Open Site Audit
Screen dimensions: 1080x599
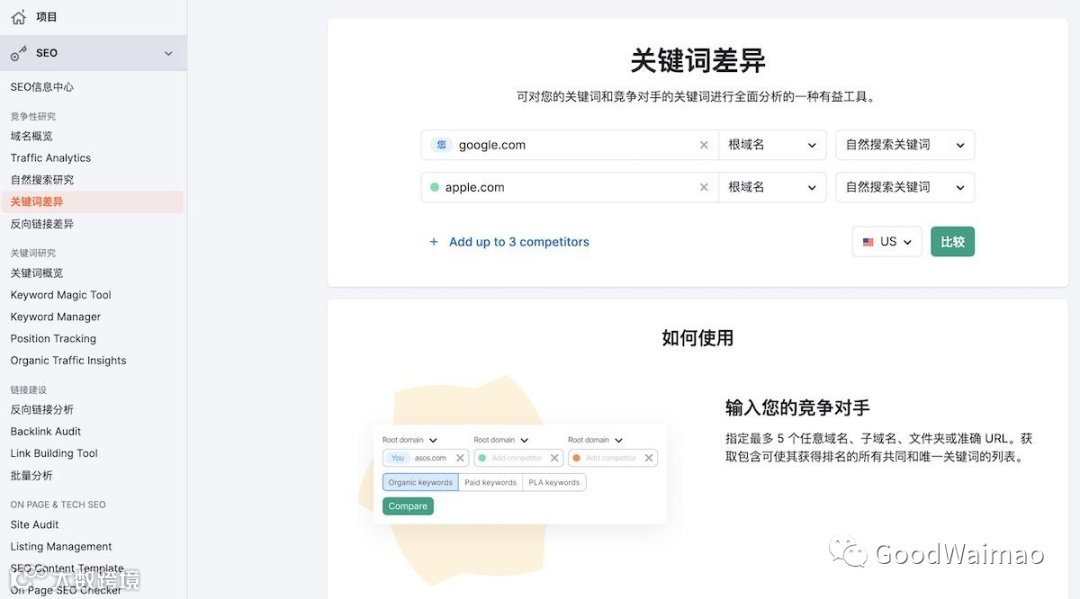34,525
